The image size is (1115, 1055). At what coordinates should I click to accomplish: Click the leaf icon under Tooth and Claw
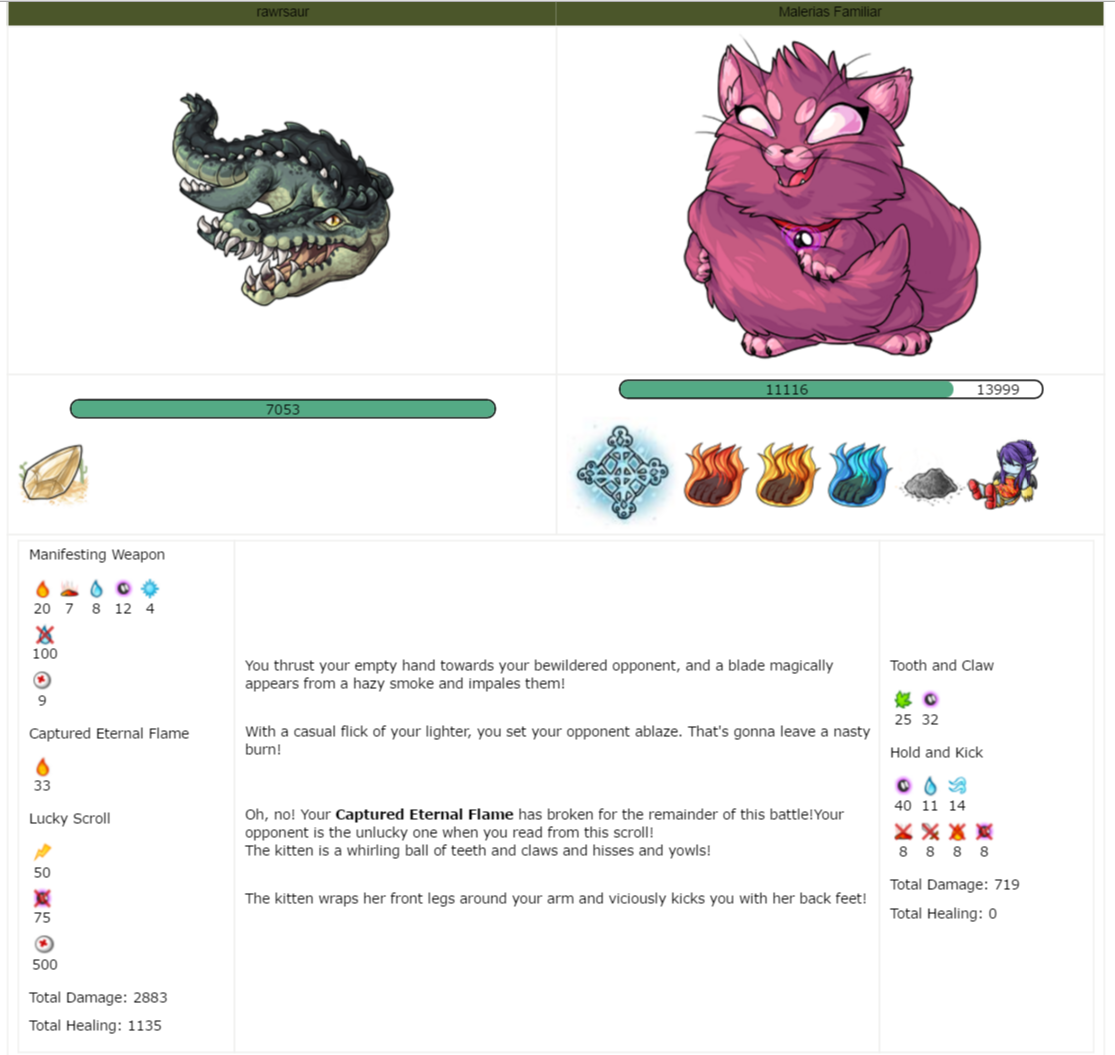pos(903,700)
